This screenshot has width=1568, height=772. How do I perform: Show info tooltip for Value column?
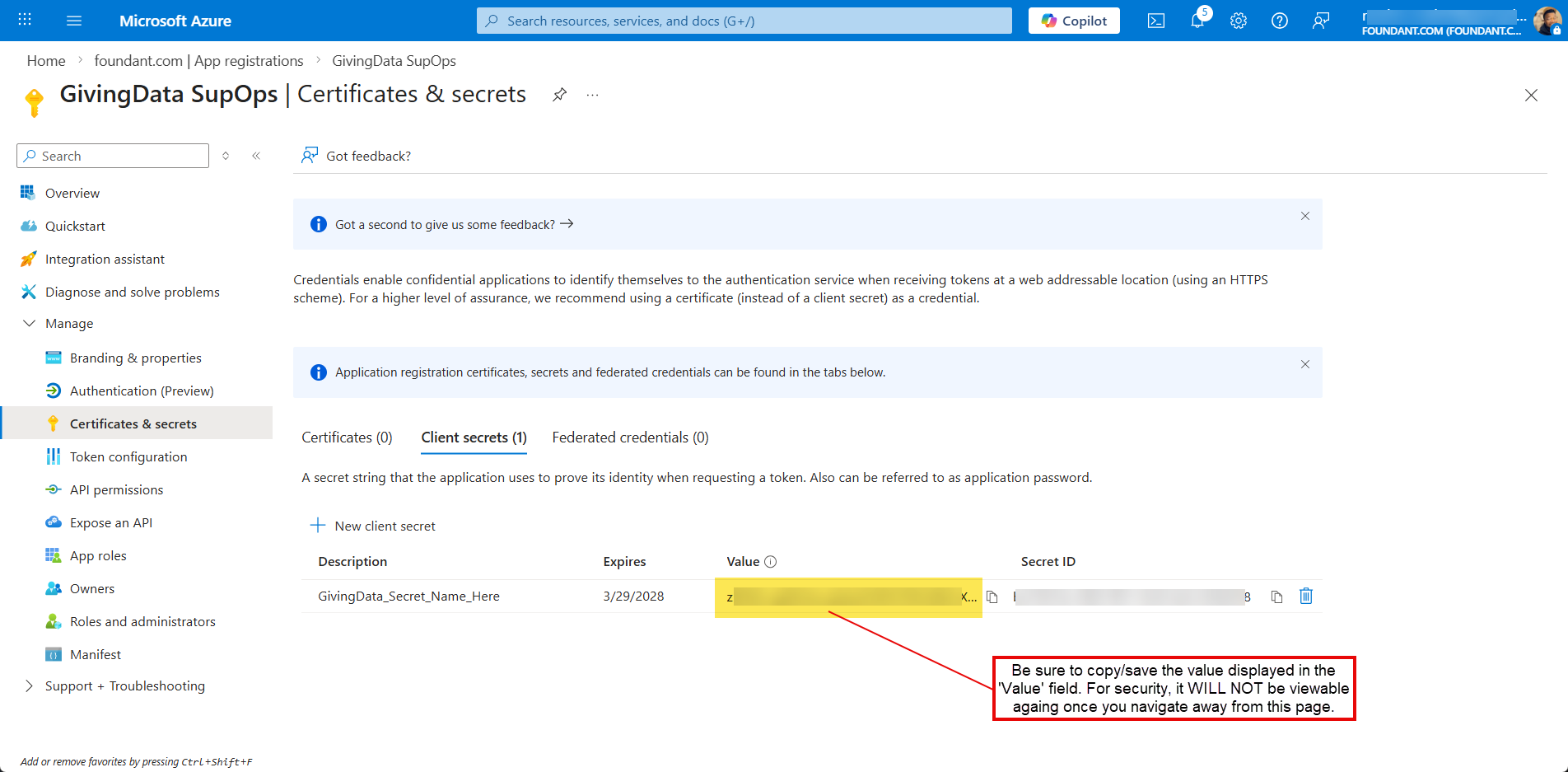pyautogui.click(x=771, y=562)
